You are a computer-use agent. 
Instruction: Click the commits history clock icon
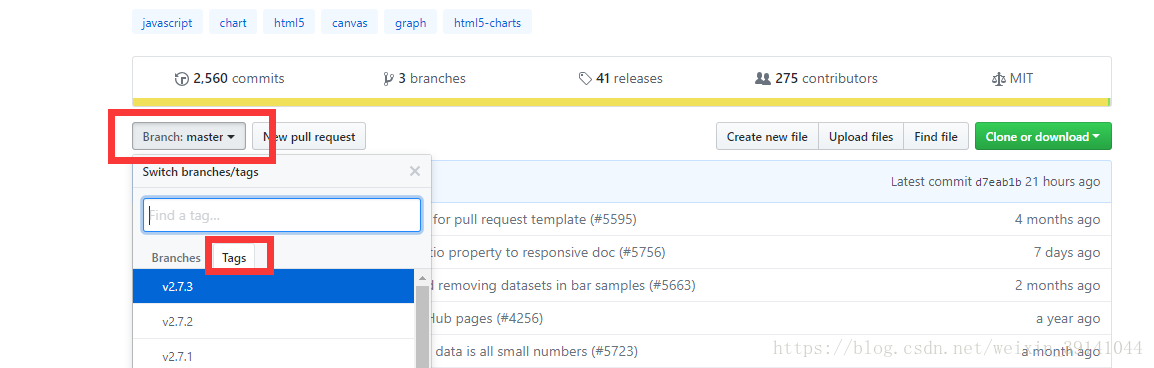click(x=181, y=79)
